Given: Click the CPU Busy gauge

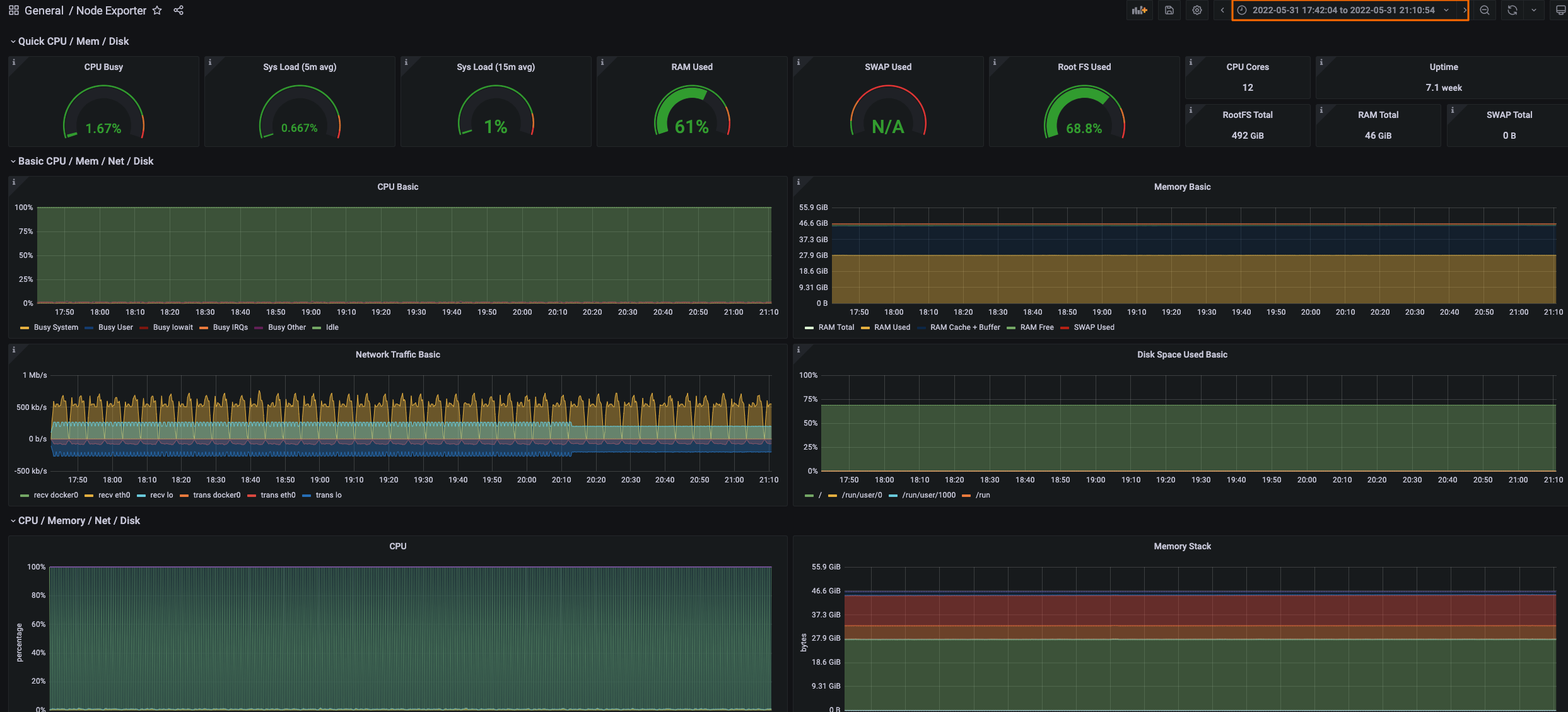Looking at the screenshot, I should pos(103,114).
